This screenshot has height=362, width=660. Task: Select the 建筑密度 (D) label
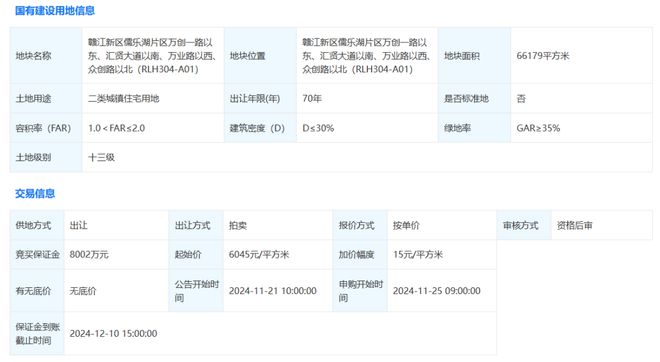pos(257,128)
